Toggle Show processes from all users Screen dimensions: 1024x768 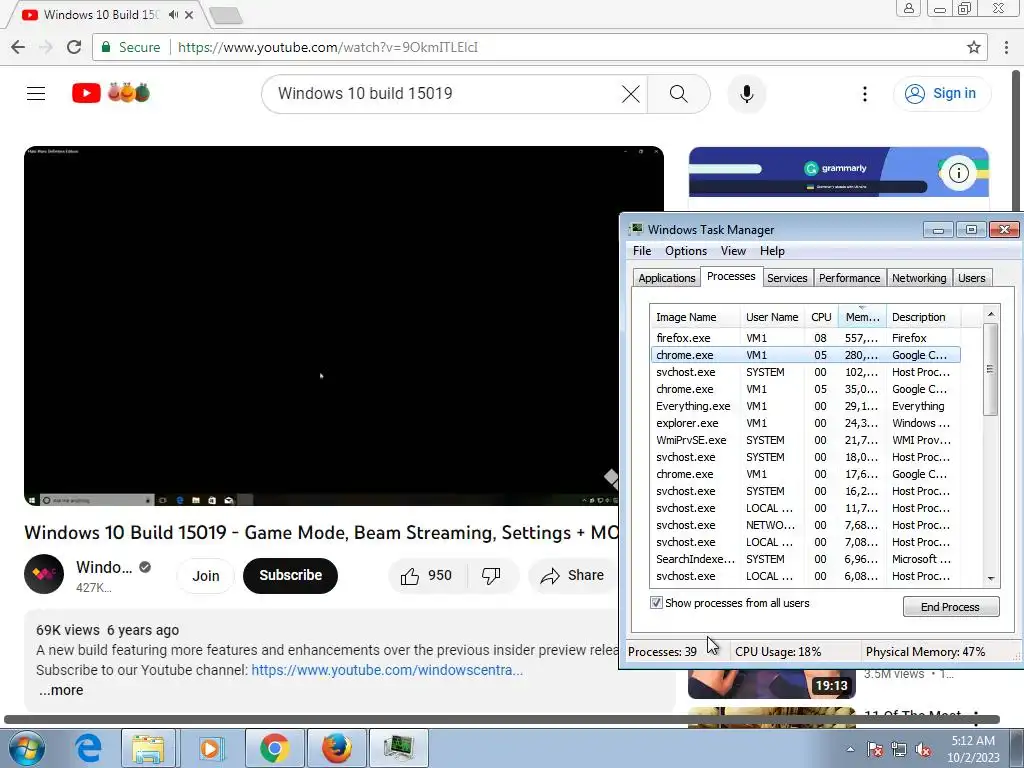click(x=656, y=603)
